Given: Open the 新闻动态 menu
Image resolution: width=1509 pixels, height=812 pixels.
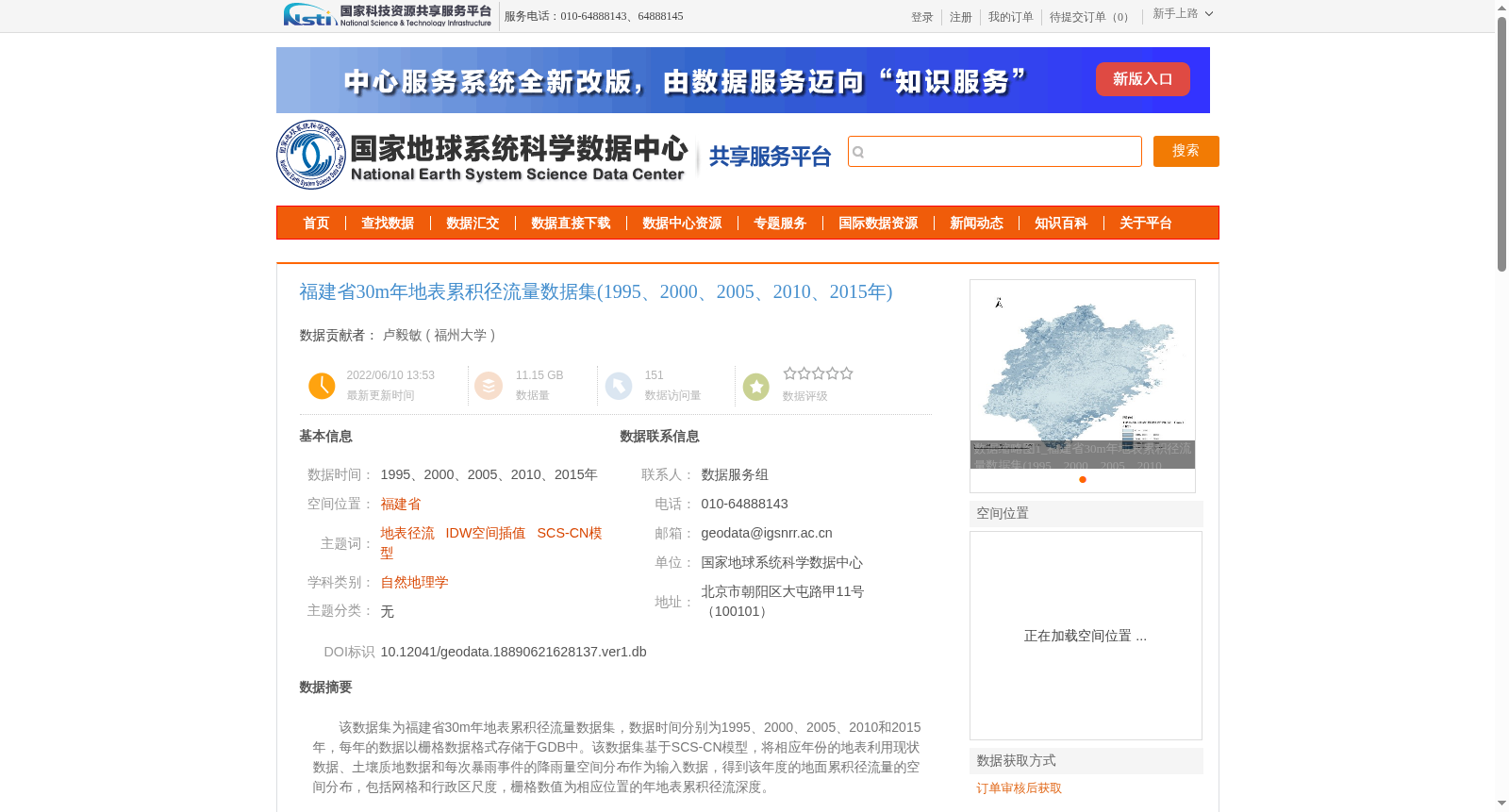Looking at the screenshot, I should pos(976,223).
